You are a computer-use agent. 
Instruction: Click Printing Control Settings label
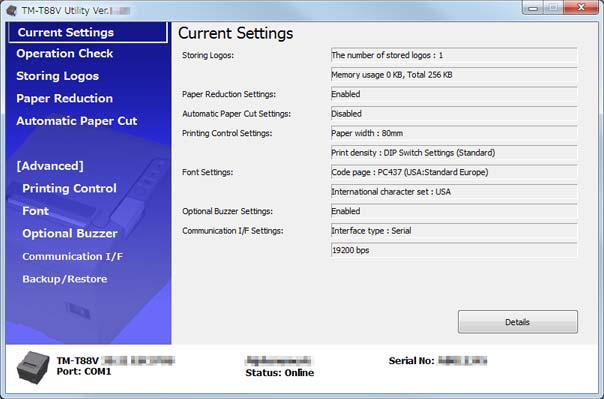(227, 133)
